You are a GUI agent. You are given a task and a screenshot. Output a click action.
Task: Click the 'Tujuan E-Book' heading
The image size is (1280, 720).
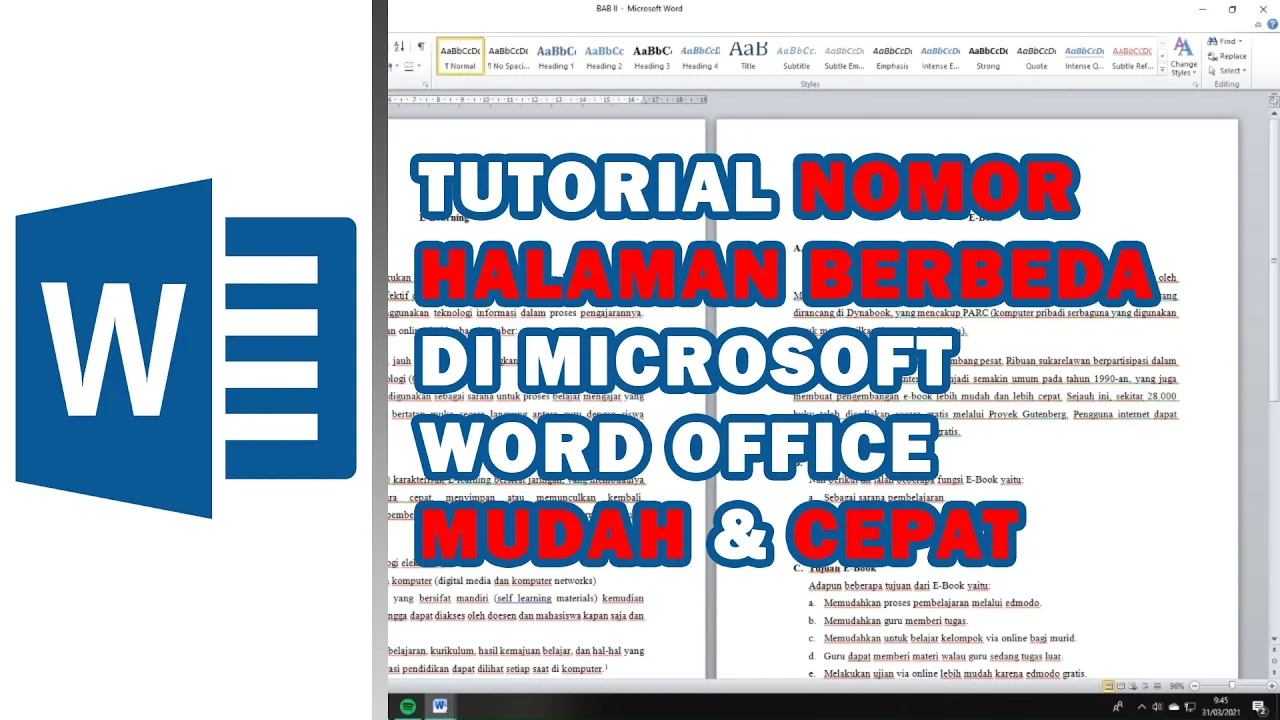point(843,568)
